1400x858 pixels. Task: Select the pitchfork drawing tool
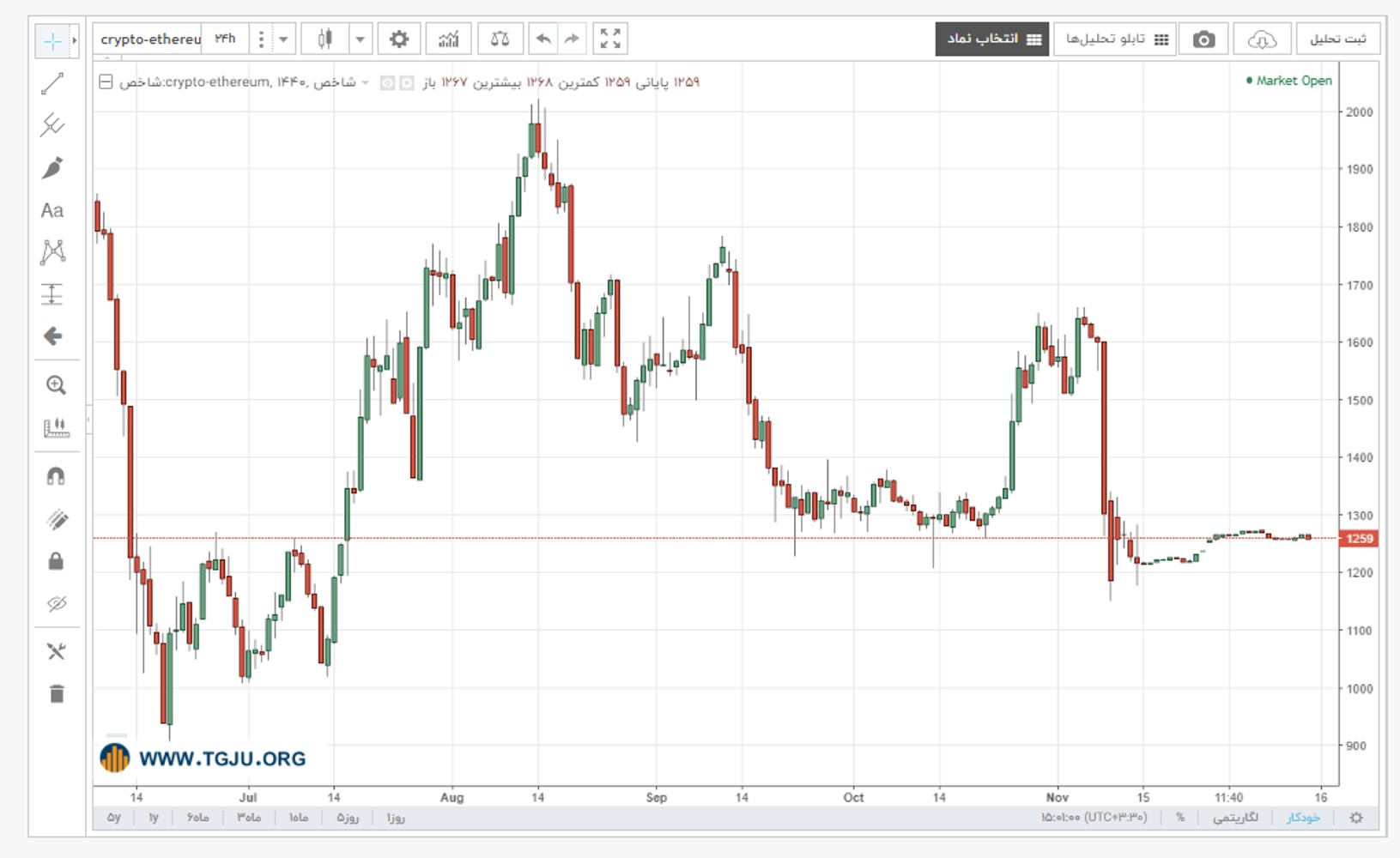coord(52,125)
